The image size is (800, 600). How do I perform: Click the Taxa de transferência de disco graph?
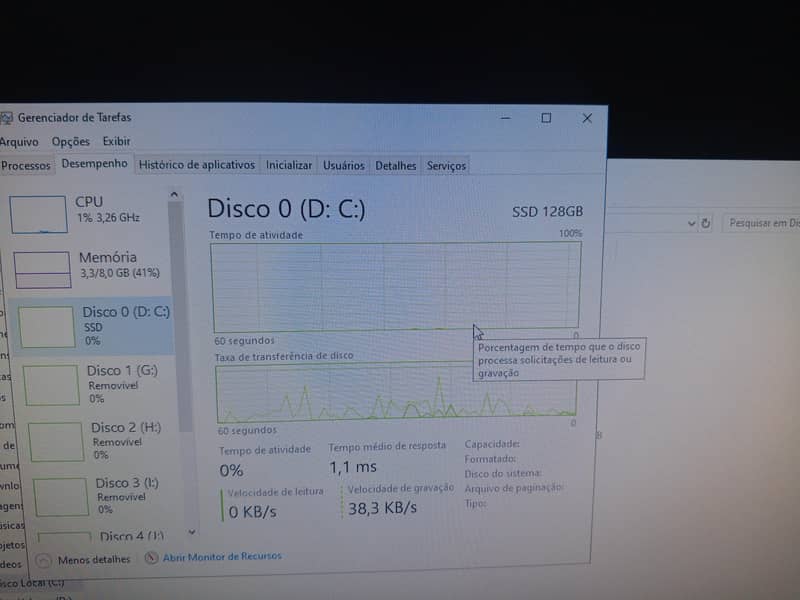(x=396, y=391)
